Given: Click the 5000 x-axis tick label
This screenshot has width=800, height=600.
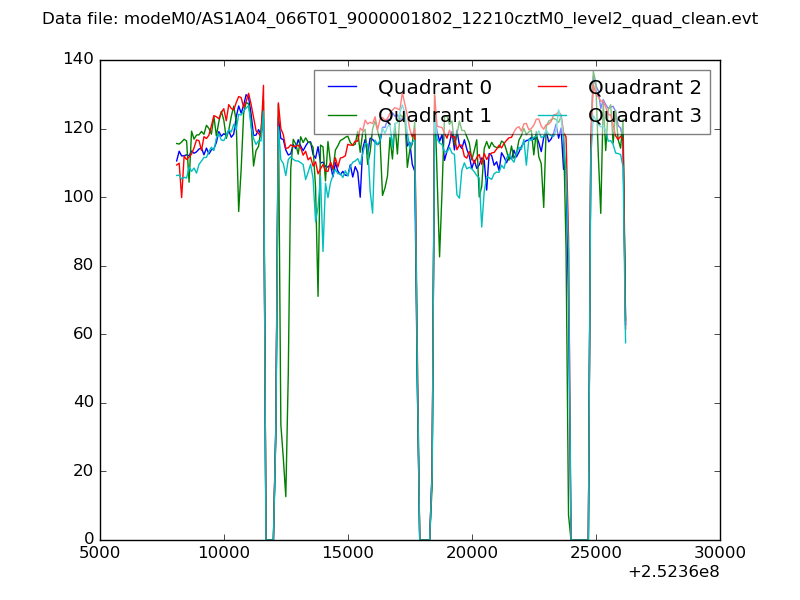Looking at the screenshot, I should [x=100, y=553].
